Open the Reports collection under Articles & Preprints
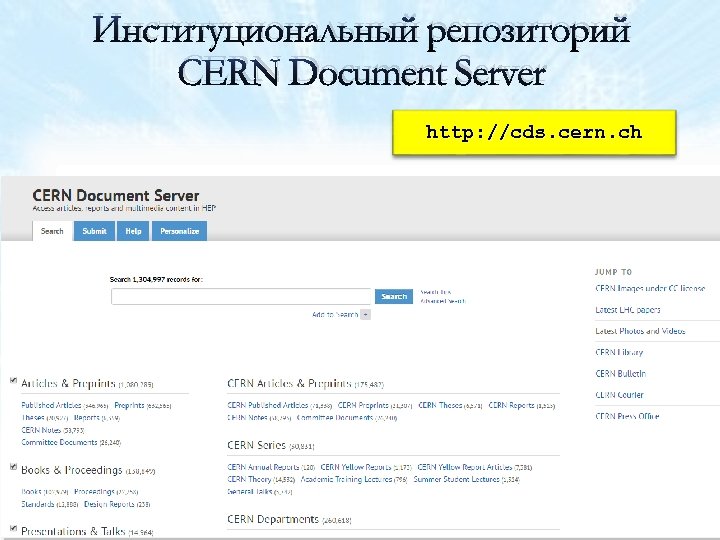The image size is (720, 540). pos(86,417)
